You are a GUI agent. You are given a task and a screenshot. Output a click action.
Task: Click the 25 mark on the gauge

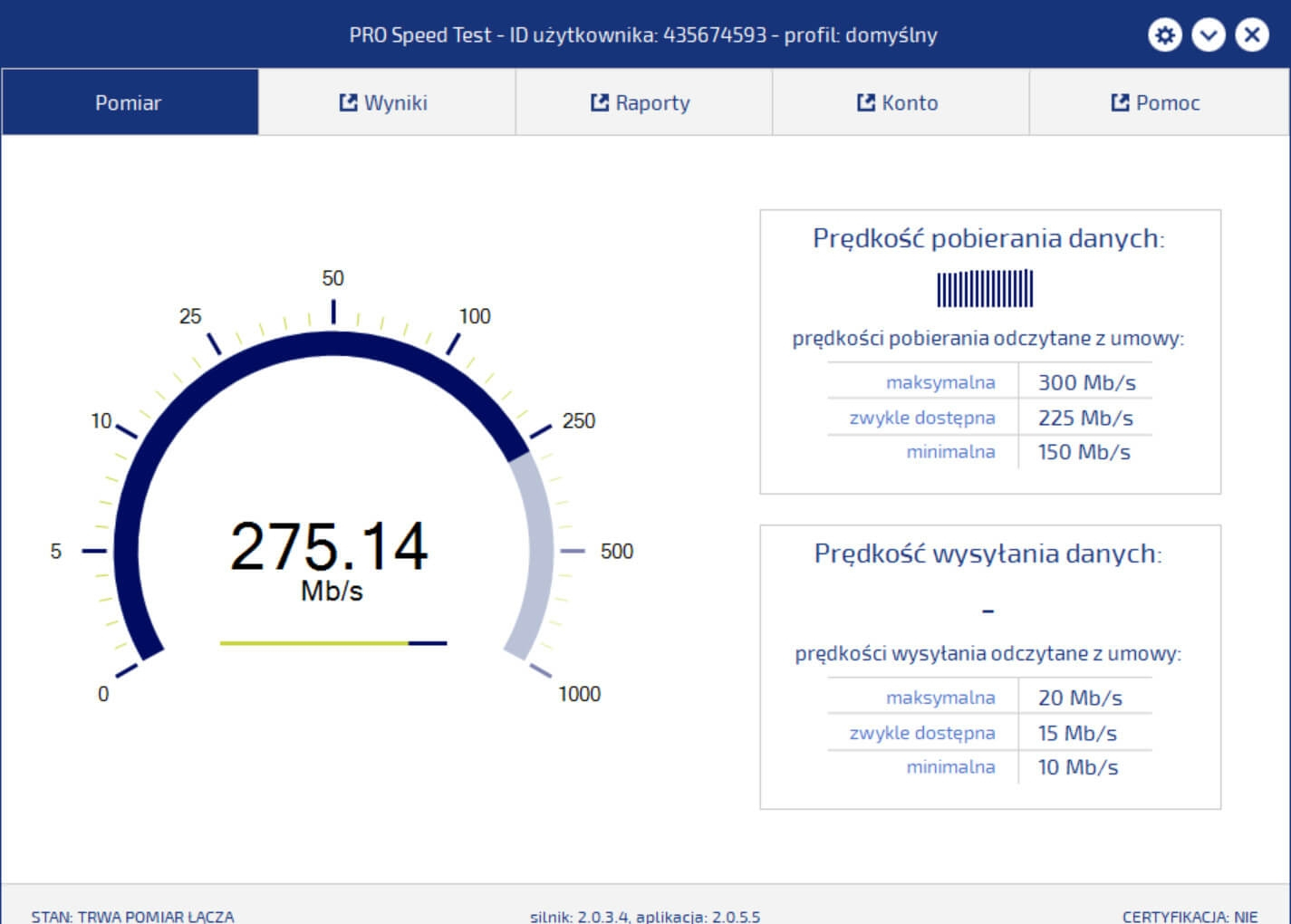tap(190, 316)
